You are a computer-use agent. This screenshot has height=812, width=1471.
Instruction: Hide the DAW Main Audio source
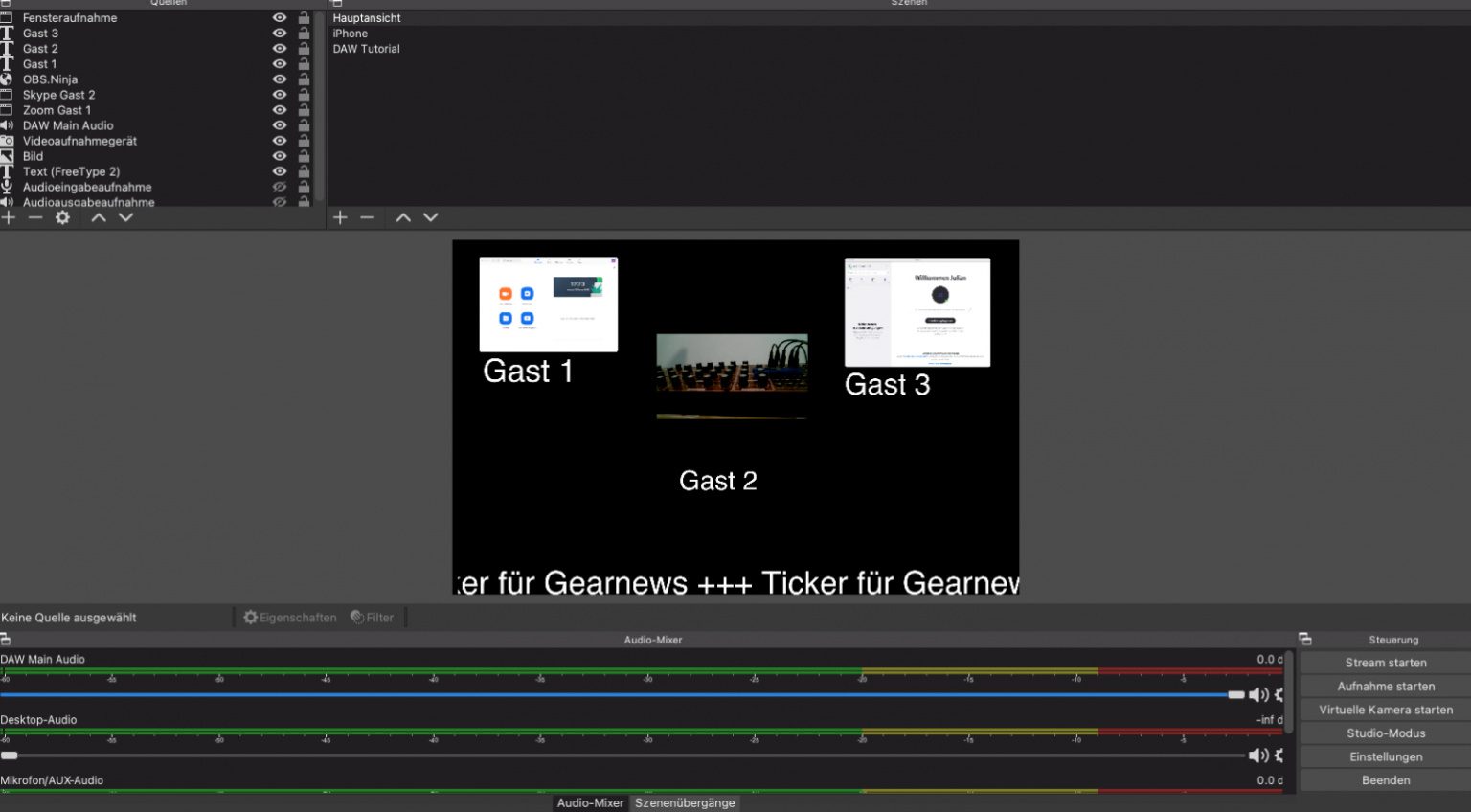(x=280, y=125)
